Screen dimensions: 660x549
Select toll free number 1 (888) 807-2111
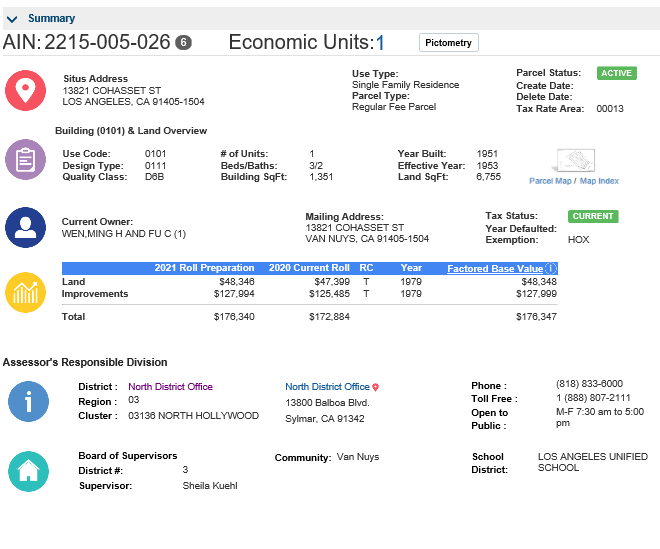(x=593, y=398)
